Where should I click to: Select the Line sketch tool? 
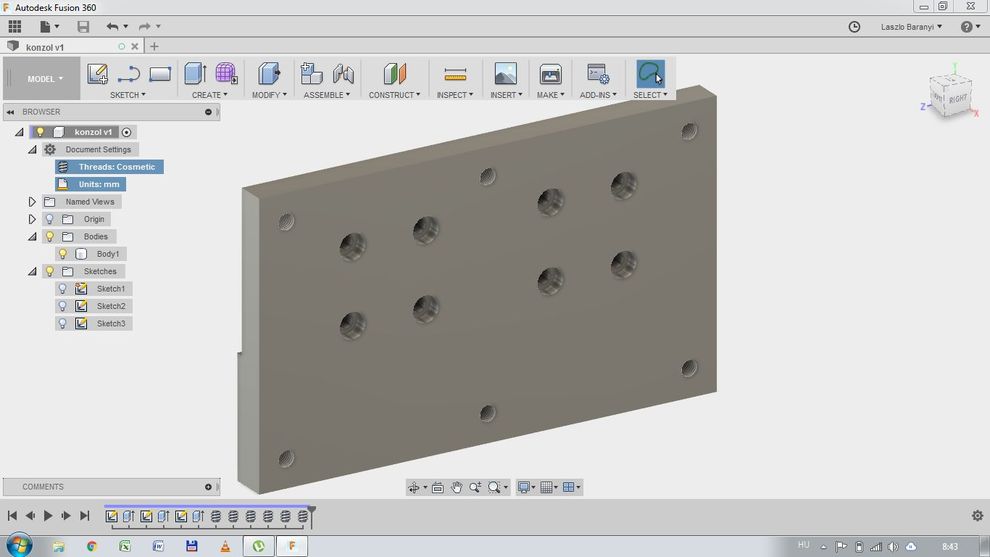pyautogui.click(x=128, y=74)
